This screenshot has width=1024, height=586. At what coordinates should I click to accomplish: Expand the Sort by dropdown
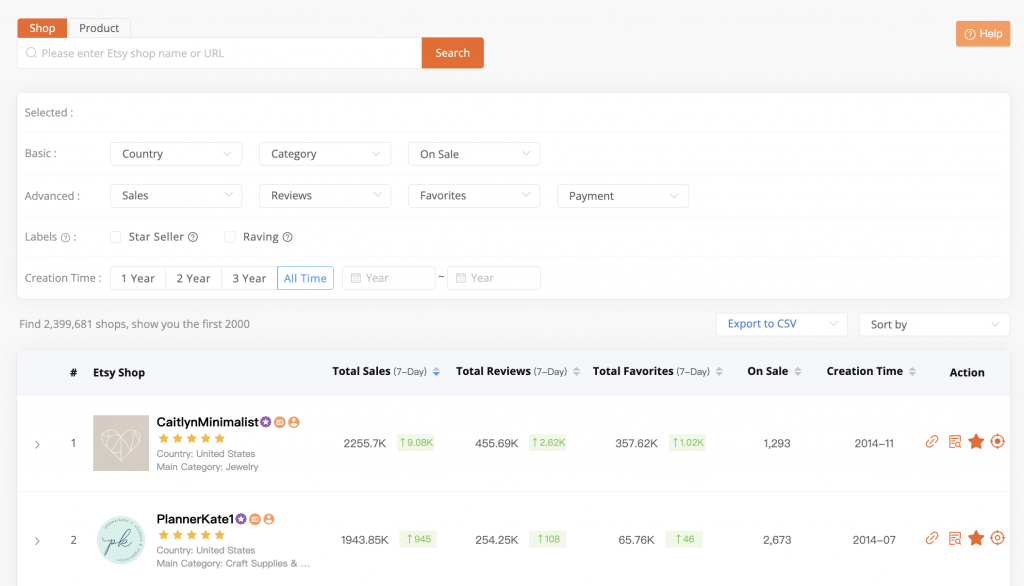click(x=934, y=325)
